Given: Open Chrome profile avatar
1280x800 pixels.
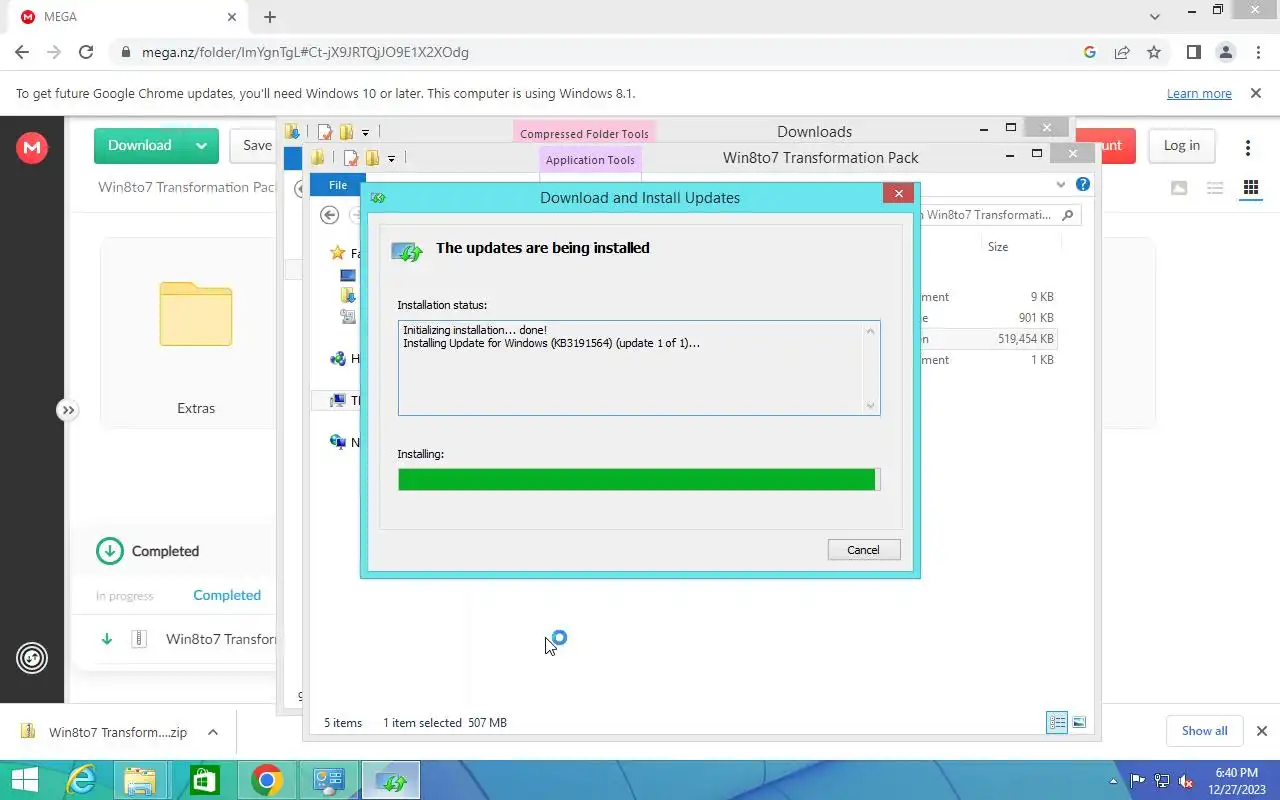Looking at the screenshot, I should (1225, 52).
